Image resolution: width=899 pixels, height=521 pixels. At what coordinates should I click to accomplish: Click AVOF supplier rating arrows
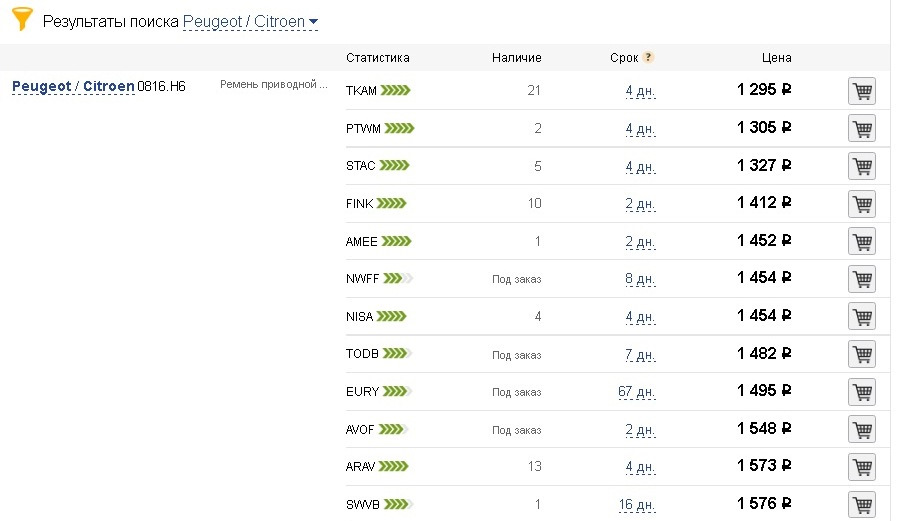click(x=393, y=429)
